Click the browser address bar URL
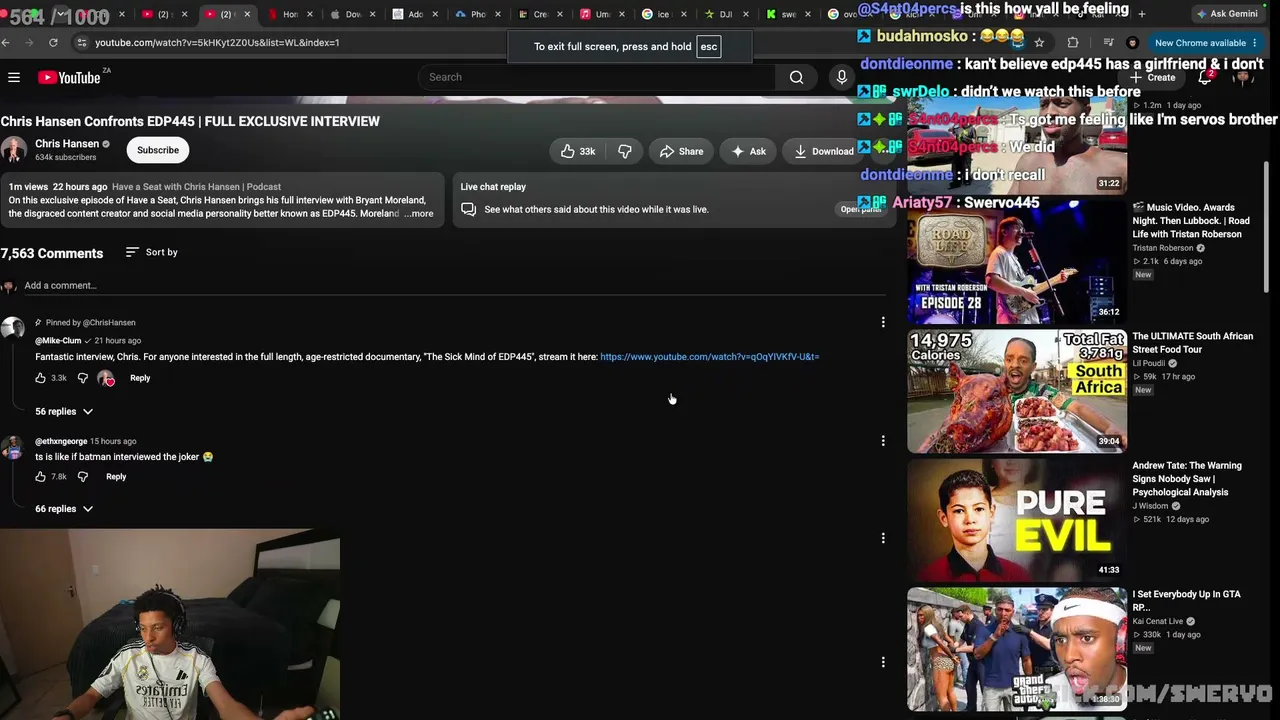The width and height of the screenshot is (1280, 720). (x=217, y=43)
